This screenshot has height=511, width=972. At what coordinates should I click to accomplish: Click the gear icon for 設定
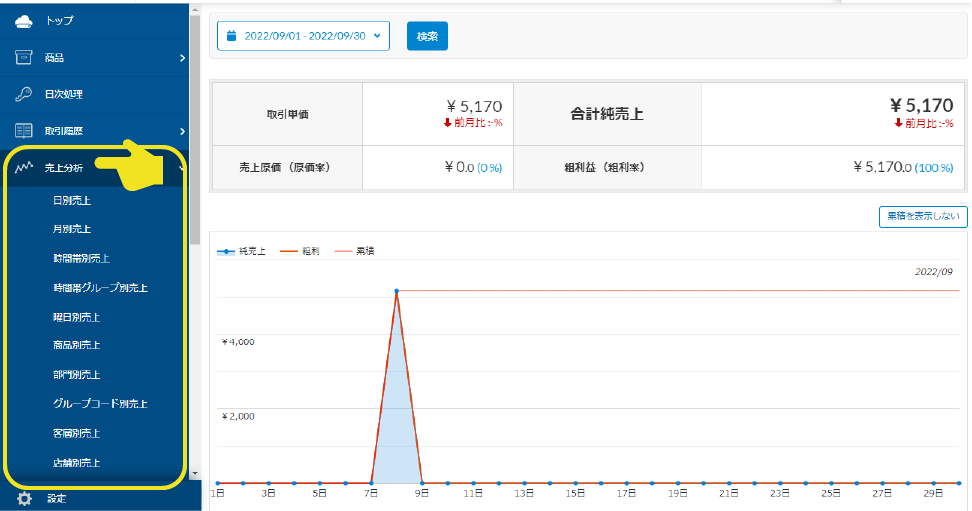[25, 498]
